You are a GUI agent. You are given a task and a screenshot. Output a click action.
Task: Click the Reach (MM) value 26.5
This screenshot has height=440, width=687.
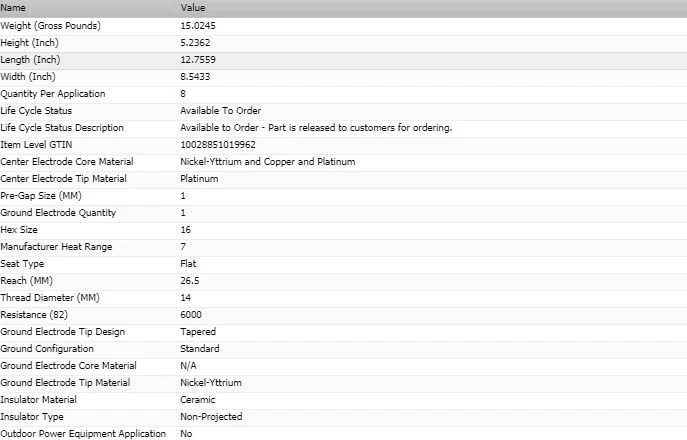[x=190, y=281]
